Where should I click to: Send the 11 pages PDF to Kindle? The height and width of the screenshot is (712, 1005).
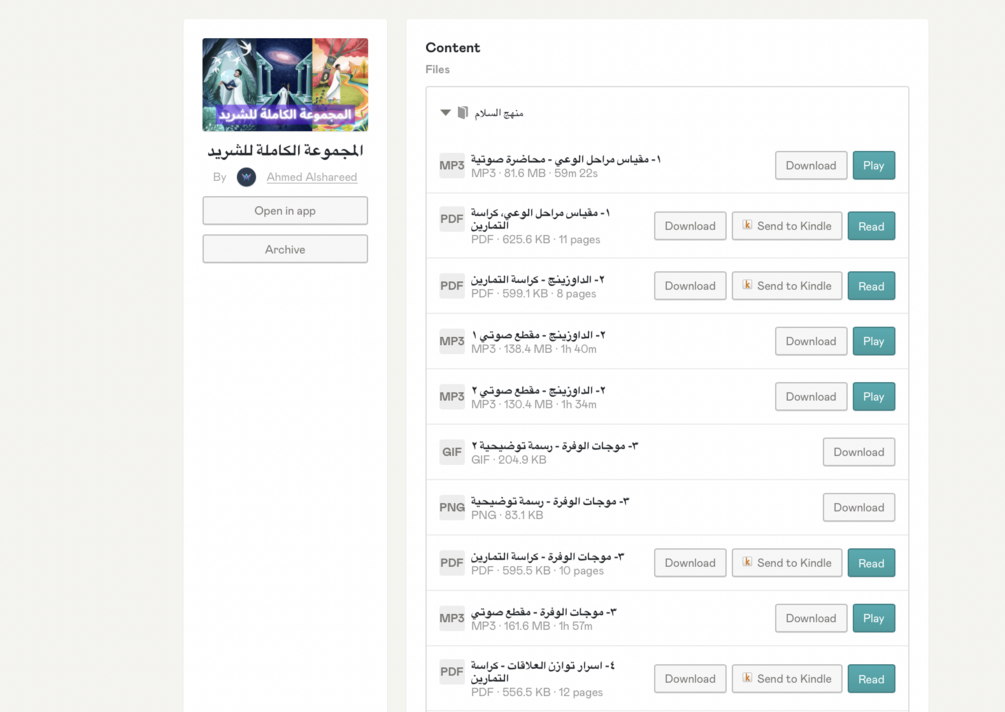click(787, 226)
